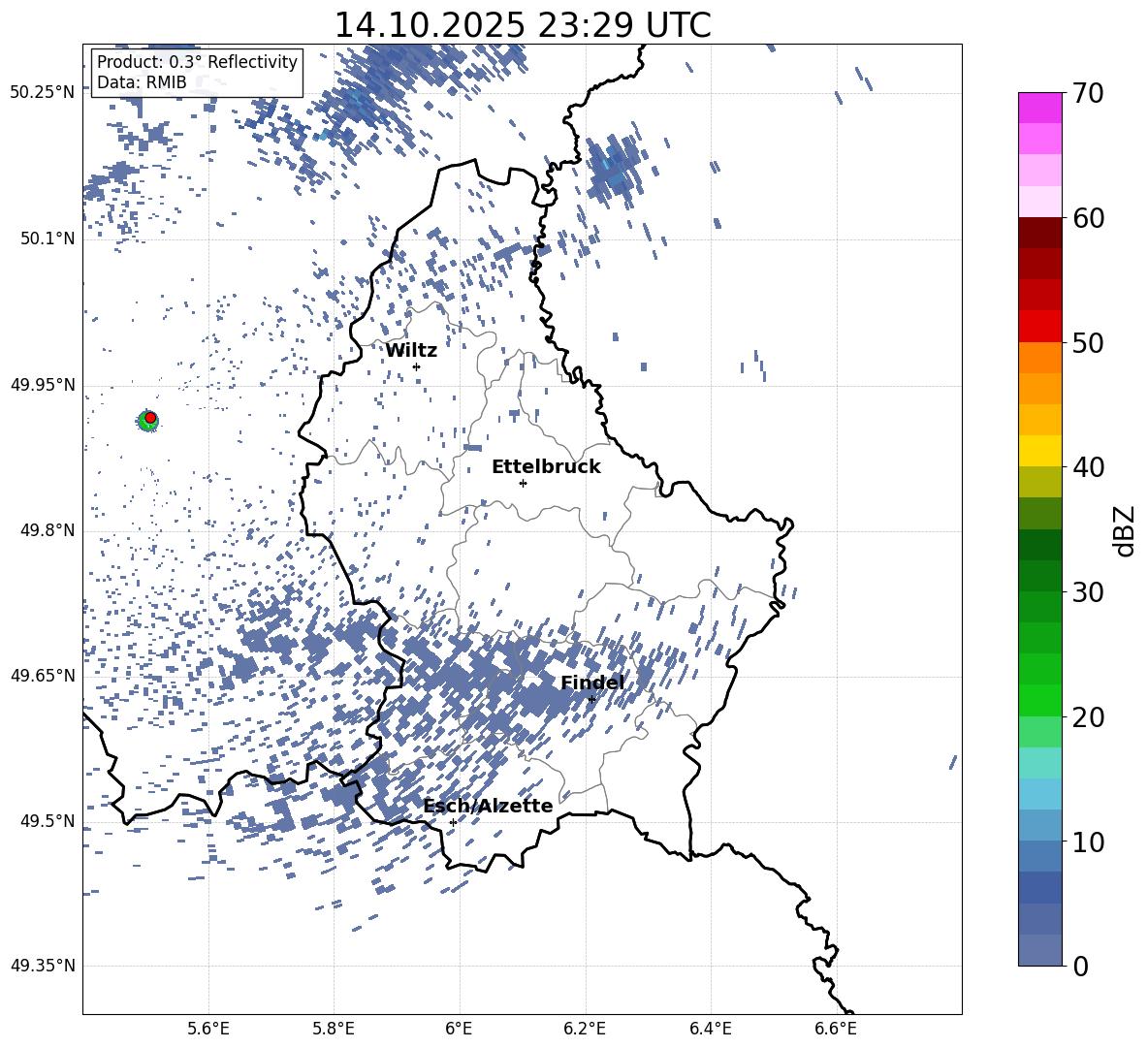Click the dBZ colorbar axis label
This screenshot has width=1148, height=1048.
click(x=1124, y=530)
